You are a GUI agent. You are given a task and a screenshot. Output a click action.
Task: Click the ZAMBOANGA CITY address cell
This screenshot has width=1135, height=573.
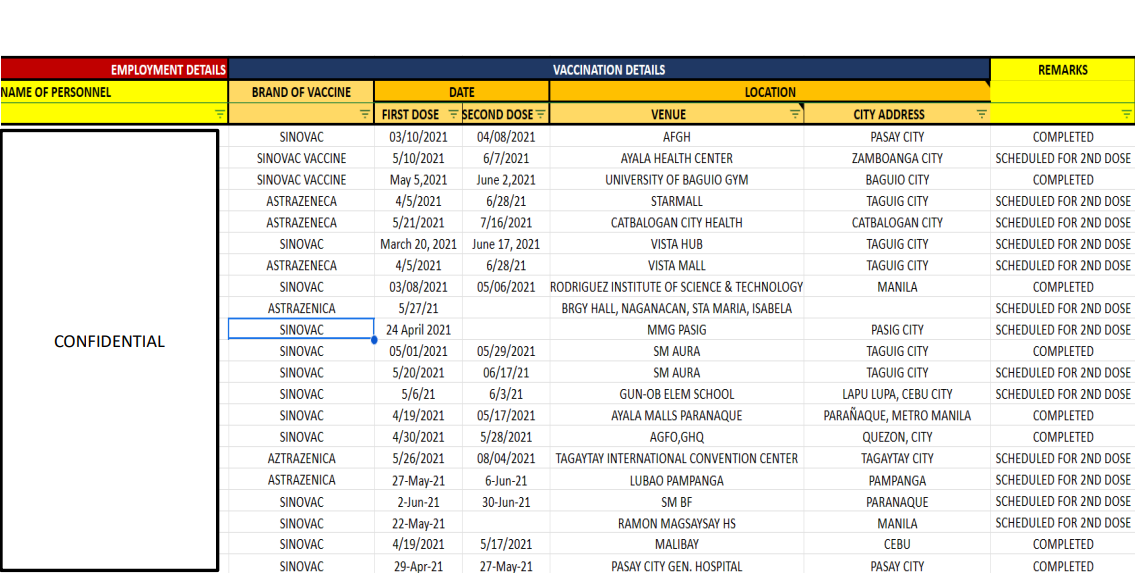click(897, 158)
